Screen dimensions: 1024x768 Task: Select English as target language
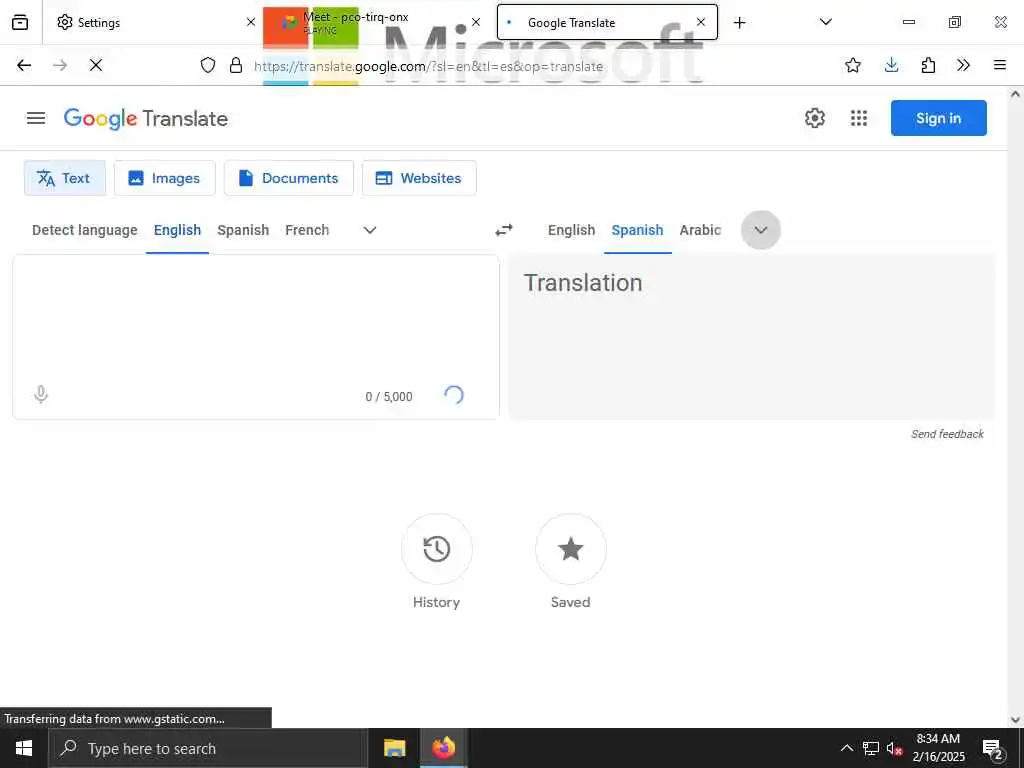pos(571,230)
